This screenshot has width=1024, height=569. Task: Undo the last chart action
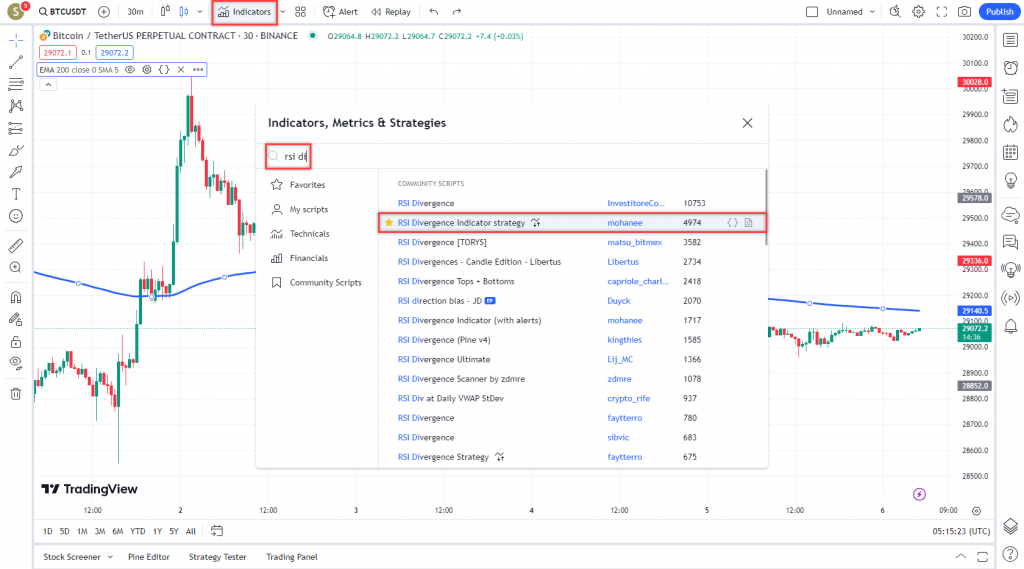coord(434,12)
